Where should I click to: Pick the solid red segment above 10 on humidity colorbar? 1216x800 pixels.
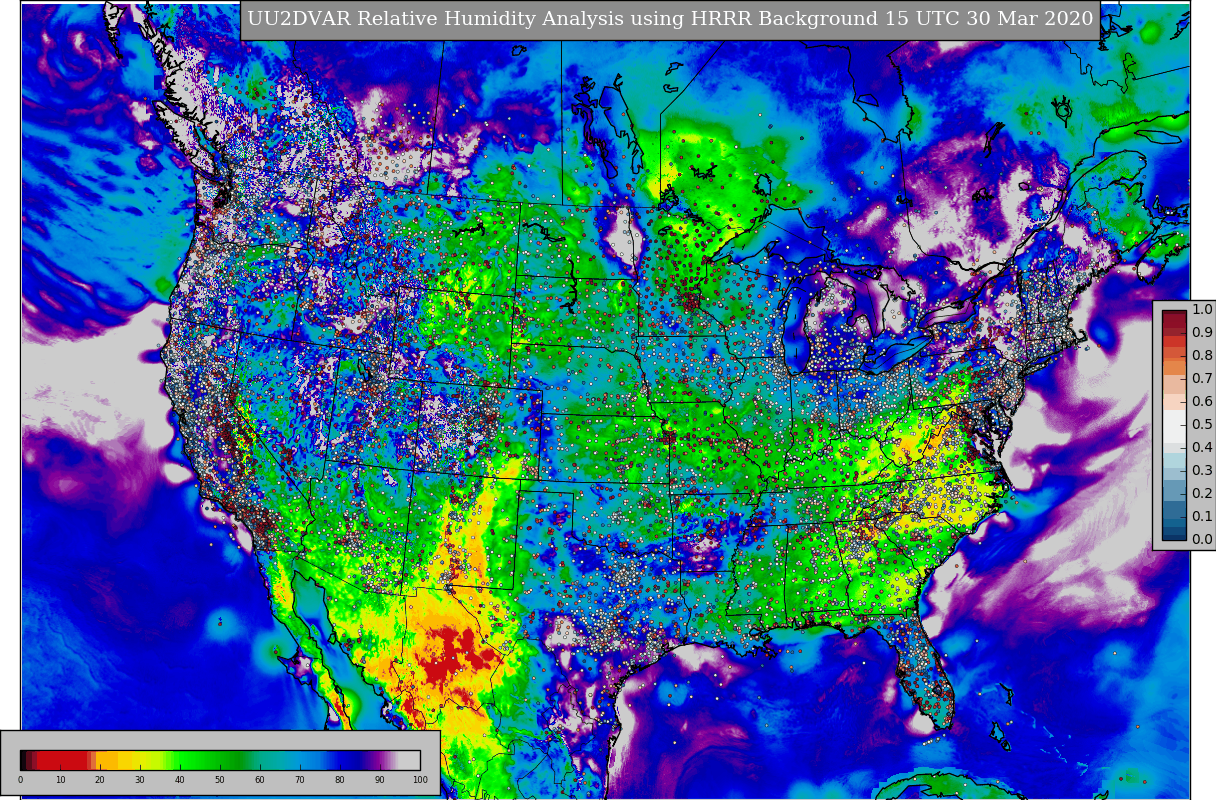click(62, 760)
